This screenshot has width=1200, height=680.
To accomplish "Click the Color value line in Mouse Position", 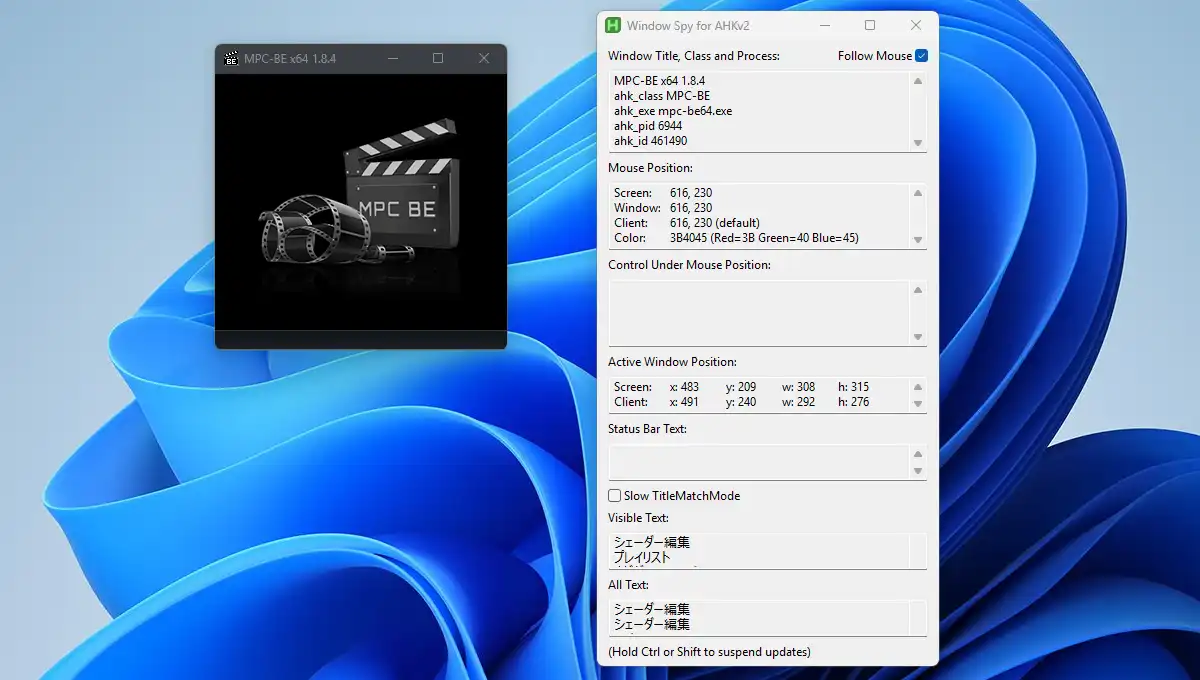I will pos(736,238).
